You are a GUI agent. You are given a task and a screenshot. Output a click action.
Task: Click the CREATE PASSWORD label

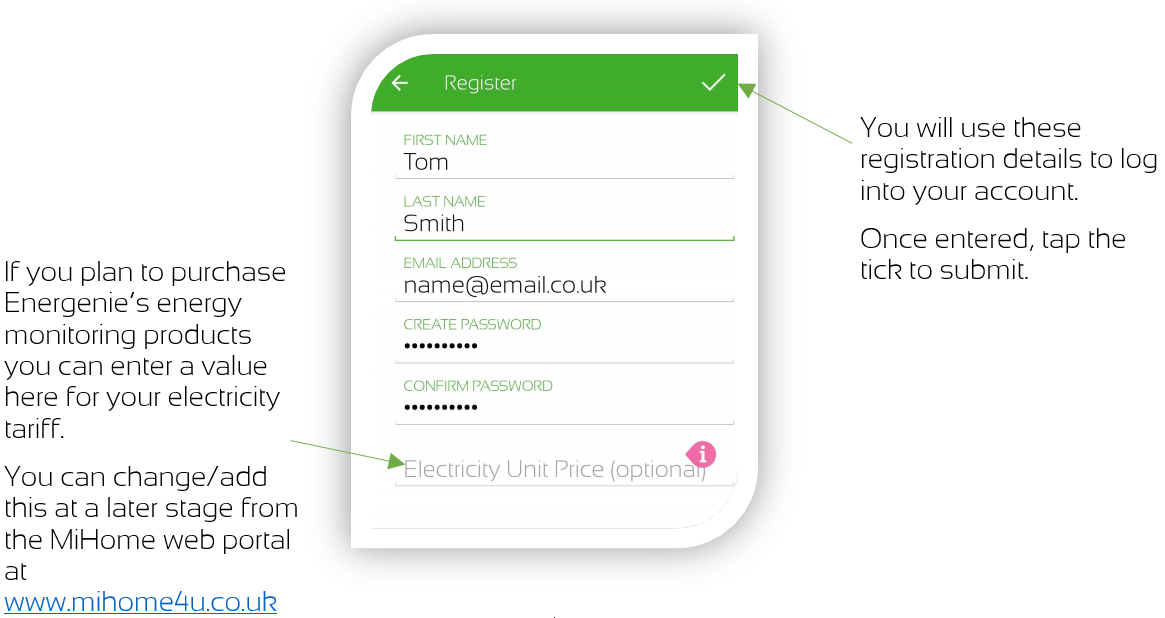[x=472, y=325]
